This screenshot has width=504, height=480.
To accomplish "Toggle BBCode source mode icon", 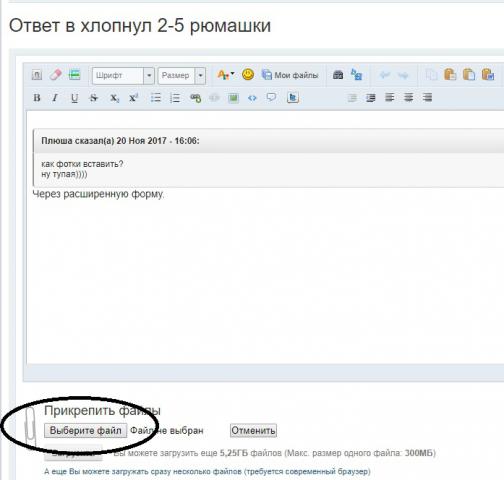I will (x=37, y=75).
